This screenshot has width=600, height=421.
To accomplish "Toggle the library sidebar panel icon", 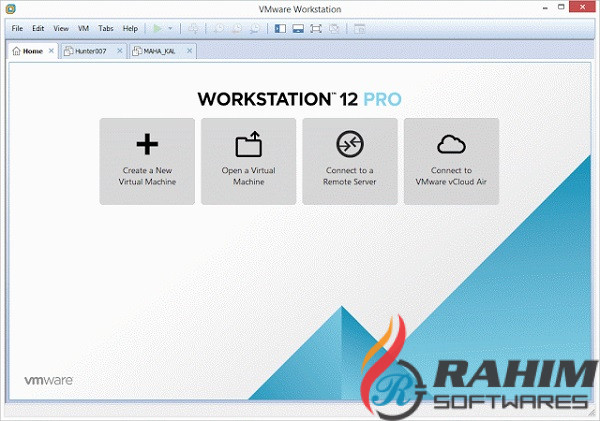I will [280, 29].
